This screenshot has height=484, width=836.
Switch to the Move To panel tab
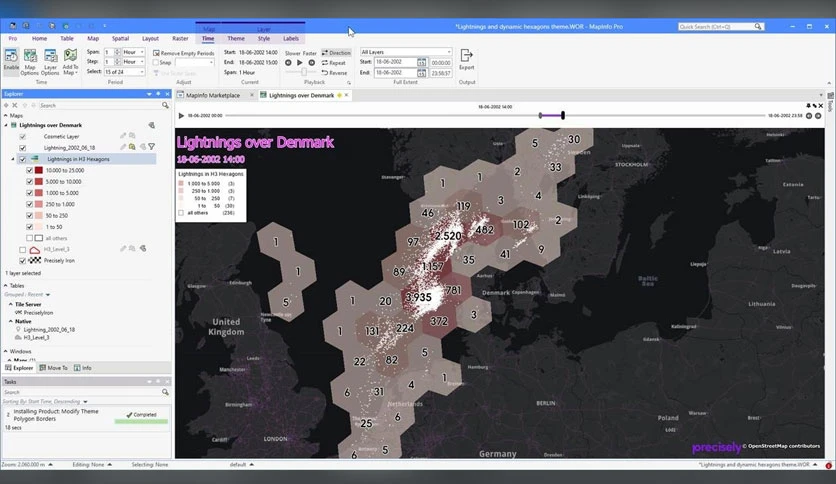click(x=53, y=368)
